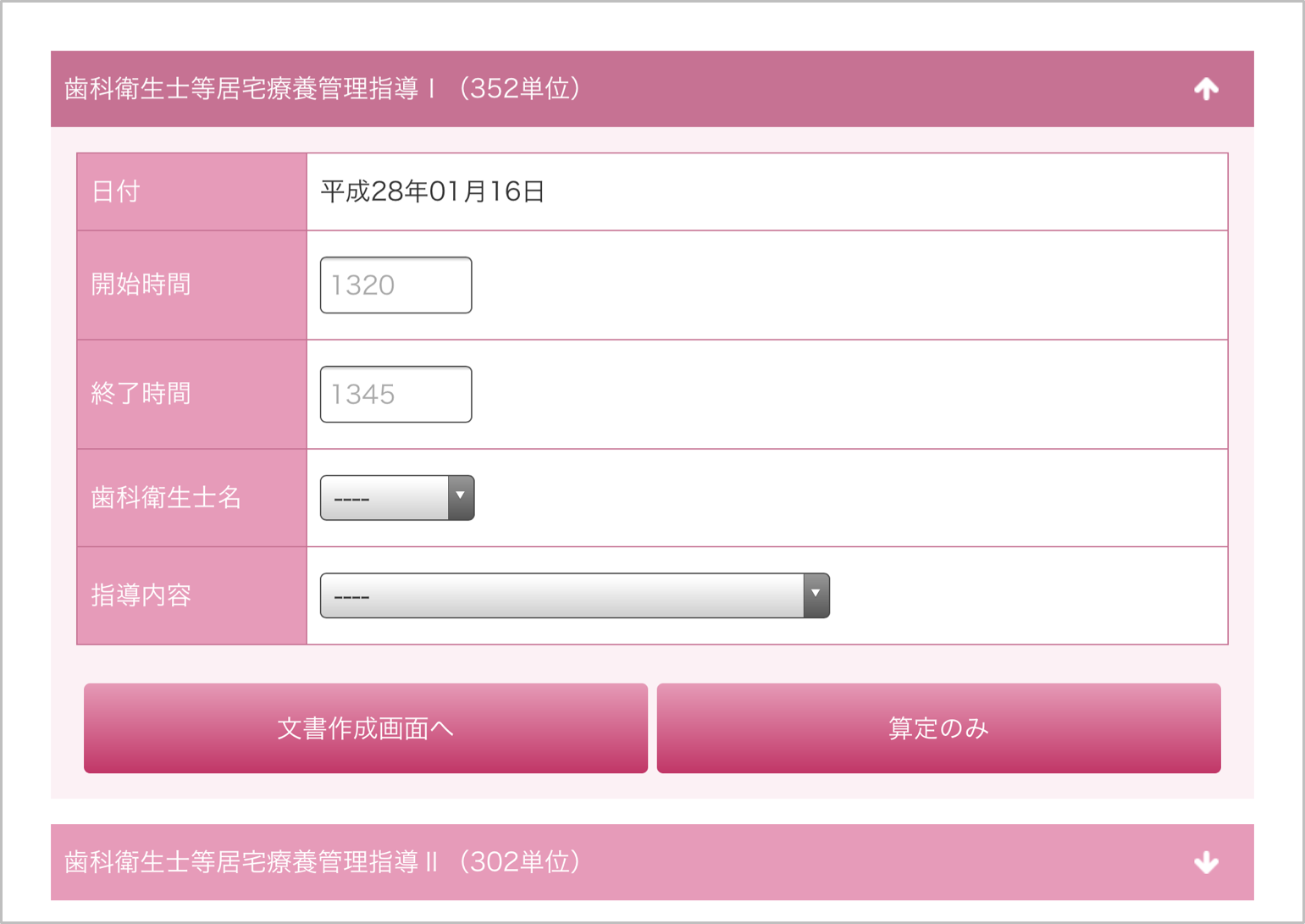Screen dimensions: 1305x924
Task: Click the 開始時間 row label
Action: point(141,285)
